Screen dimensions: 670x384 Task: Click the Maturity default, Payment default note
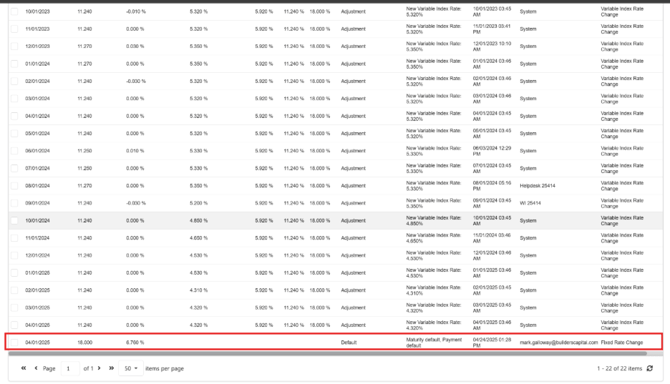pos(434,342)
